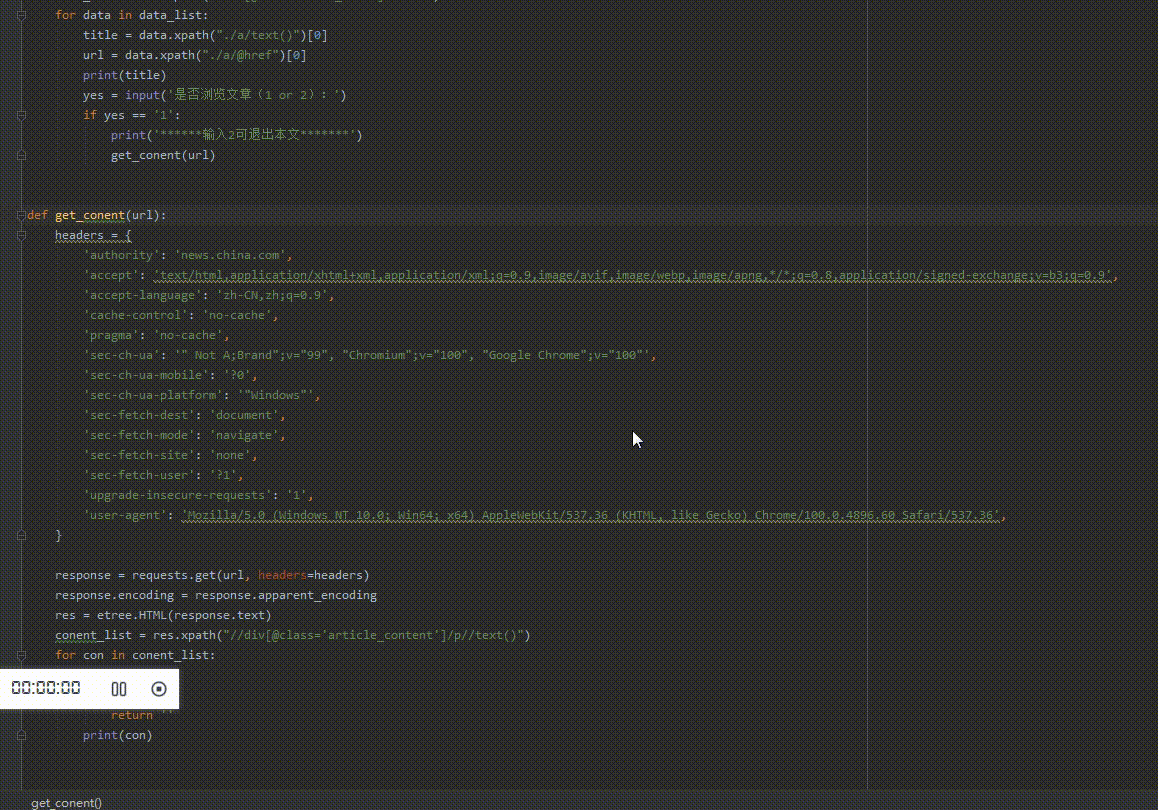Place cursor on the print(title) line
1158x810 pixels.
pyautogui.click(x=125, y=74)
